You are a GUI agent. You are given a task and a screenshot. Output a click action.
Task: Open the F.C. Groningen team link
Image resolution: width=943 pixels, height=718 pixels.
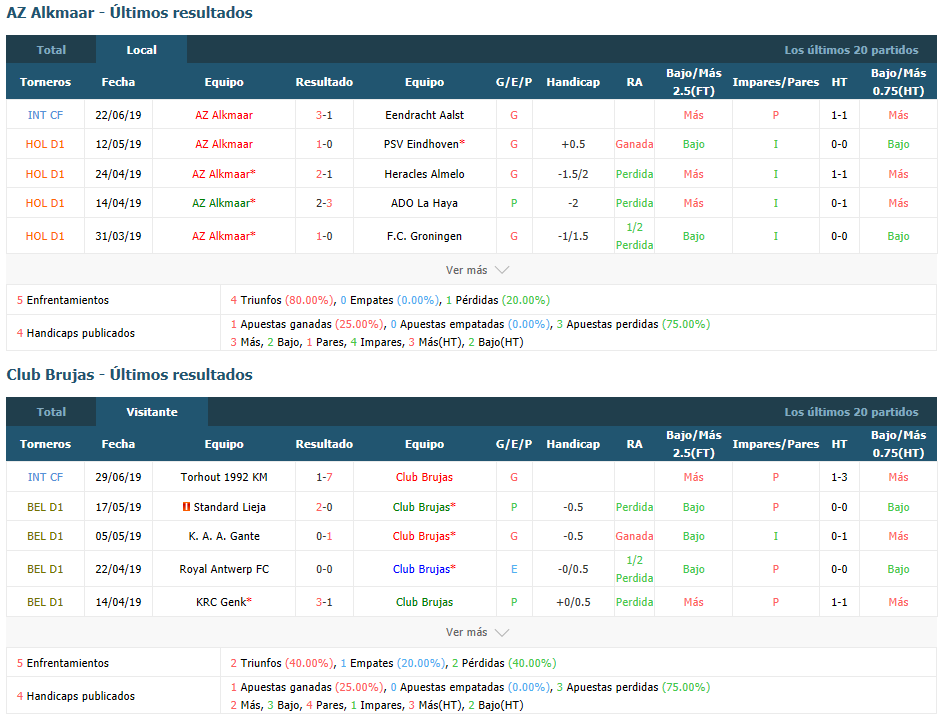(x=425, y=236)
